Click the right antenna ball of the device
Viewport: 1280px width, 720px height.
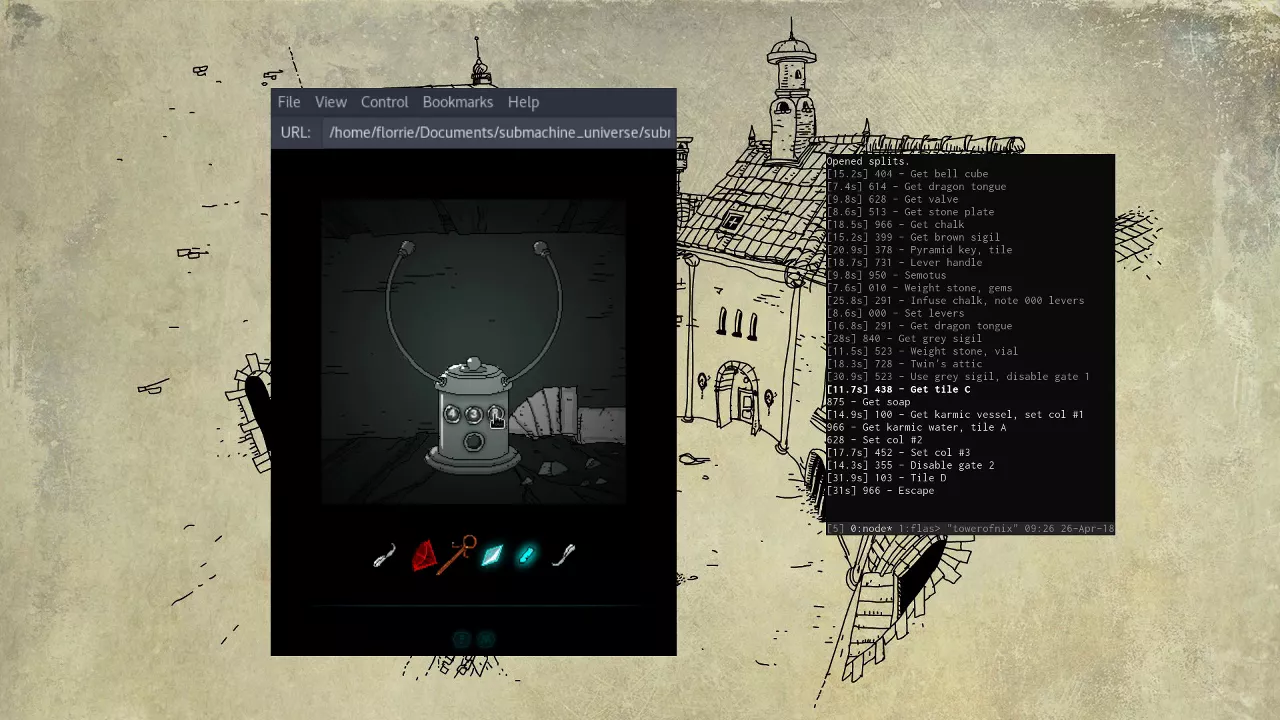[x=541, y=247]
